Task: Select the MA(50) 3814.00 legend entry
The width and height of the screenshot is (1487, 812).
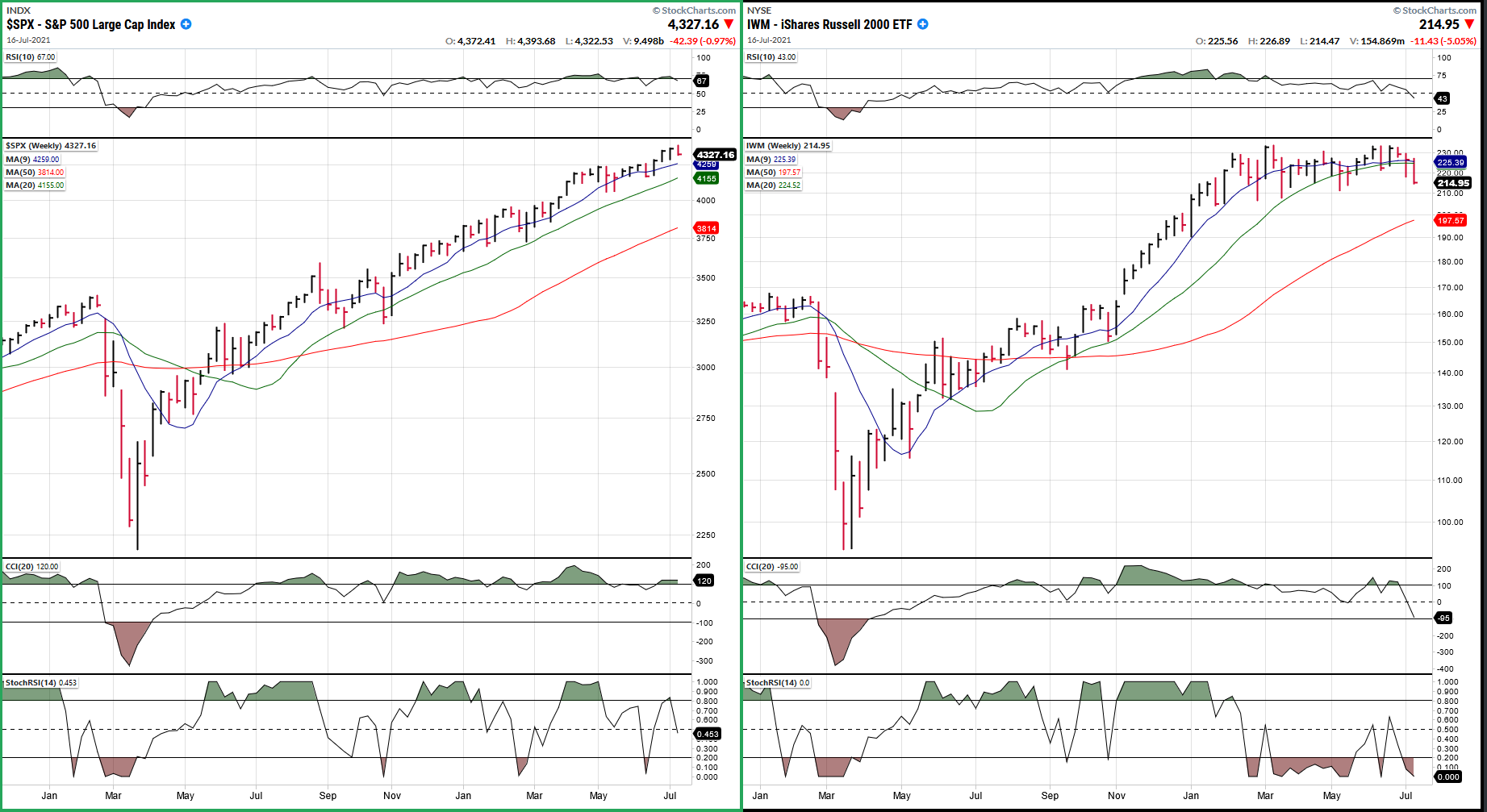Action: [35, 173]
